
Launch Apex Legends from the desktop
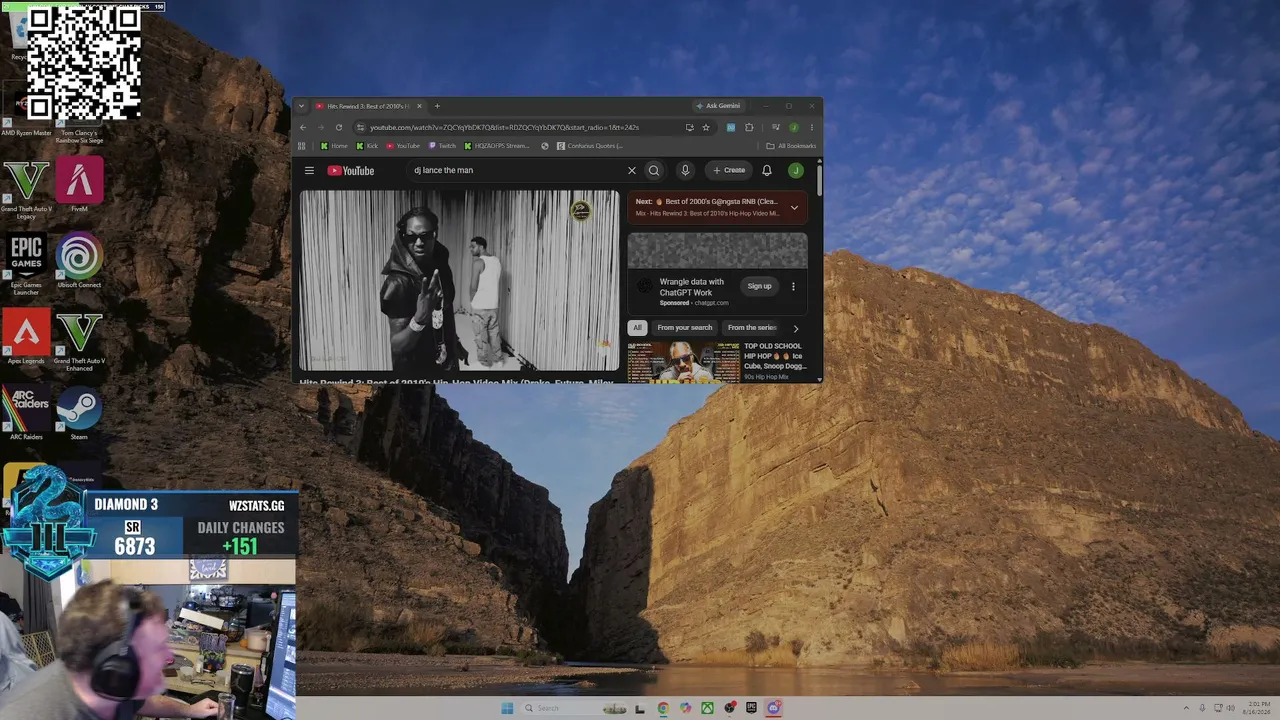[26, 338]
